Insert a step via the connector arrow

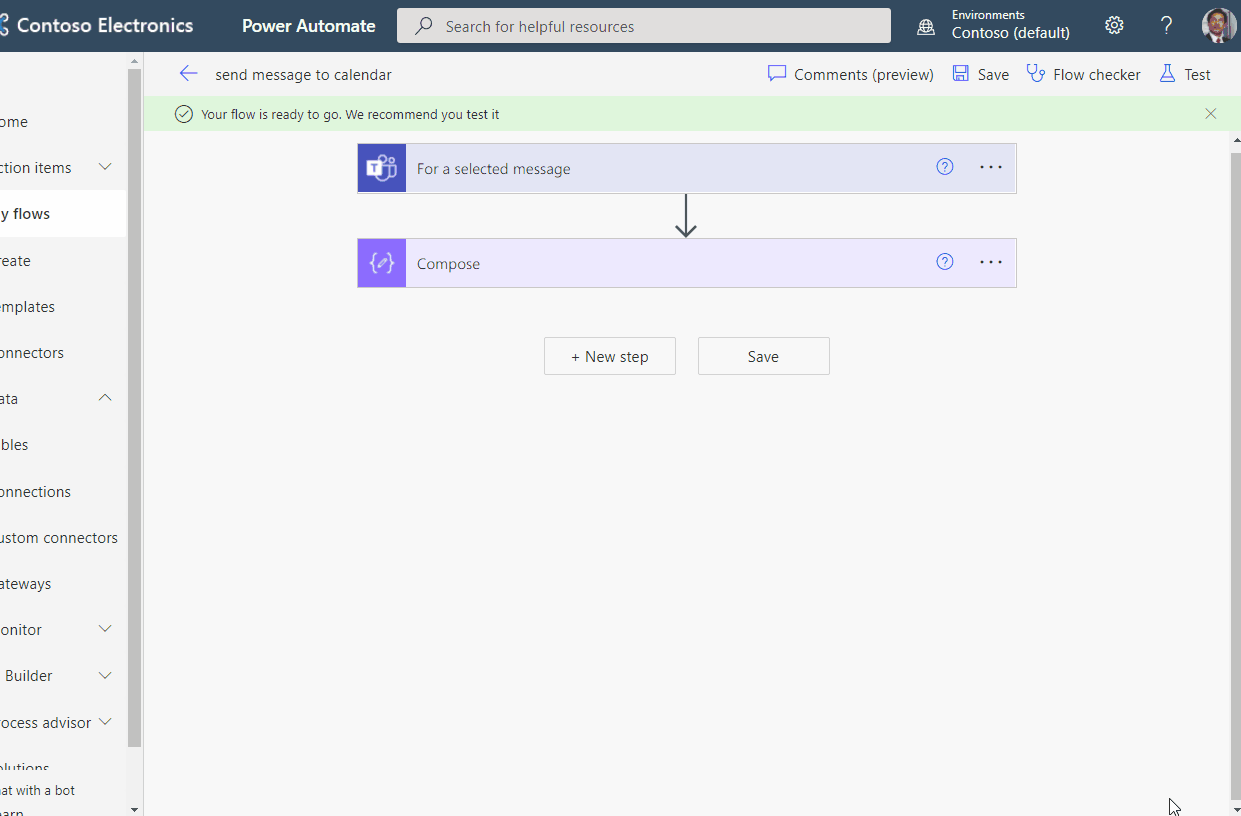[686, 216]
